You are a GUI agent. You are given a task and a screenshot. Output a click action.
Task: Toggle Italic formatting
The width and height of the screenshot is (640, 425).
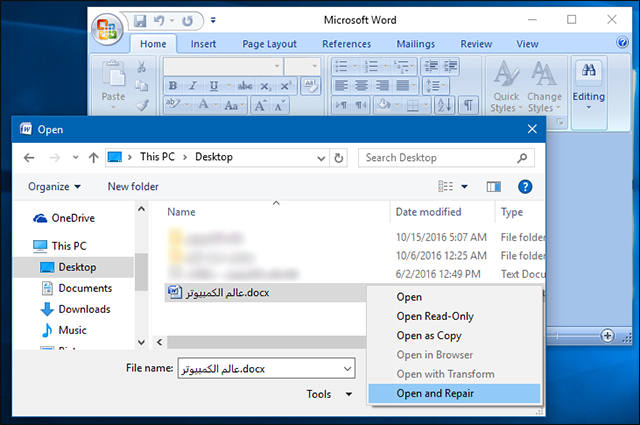click(193, 86)
